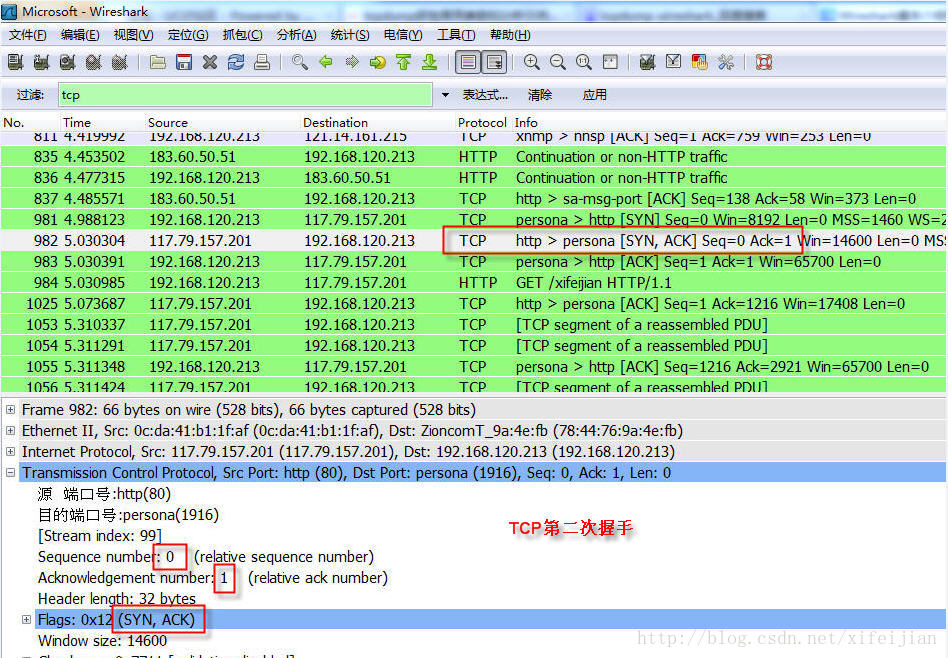Viewport: 948px width, 658px height.
Task: Click the 过滤 label button
Action: [x=30, y=95]
